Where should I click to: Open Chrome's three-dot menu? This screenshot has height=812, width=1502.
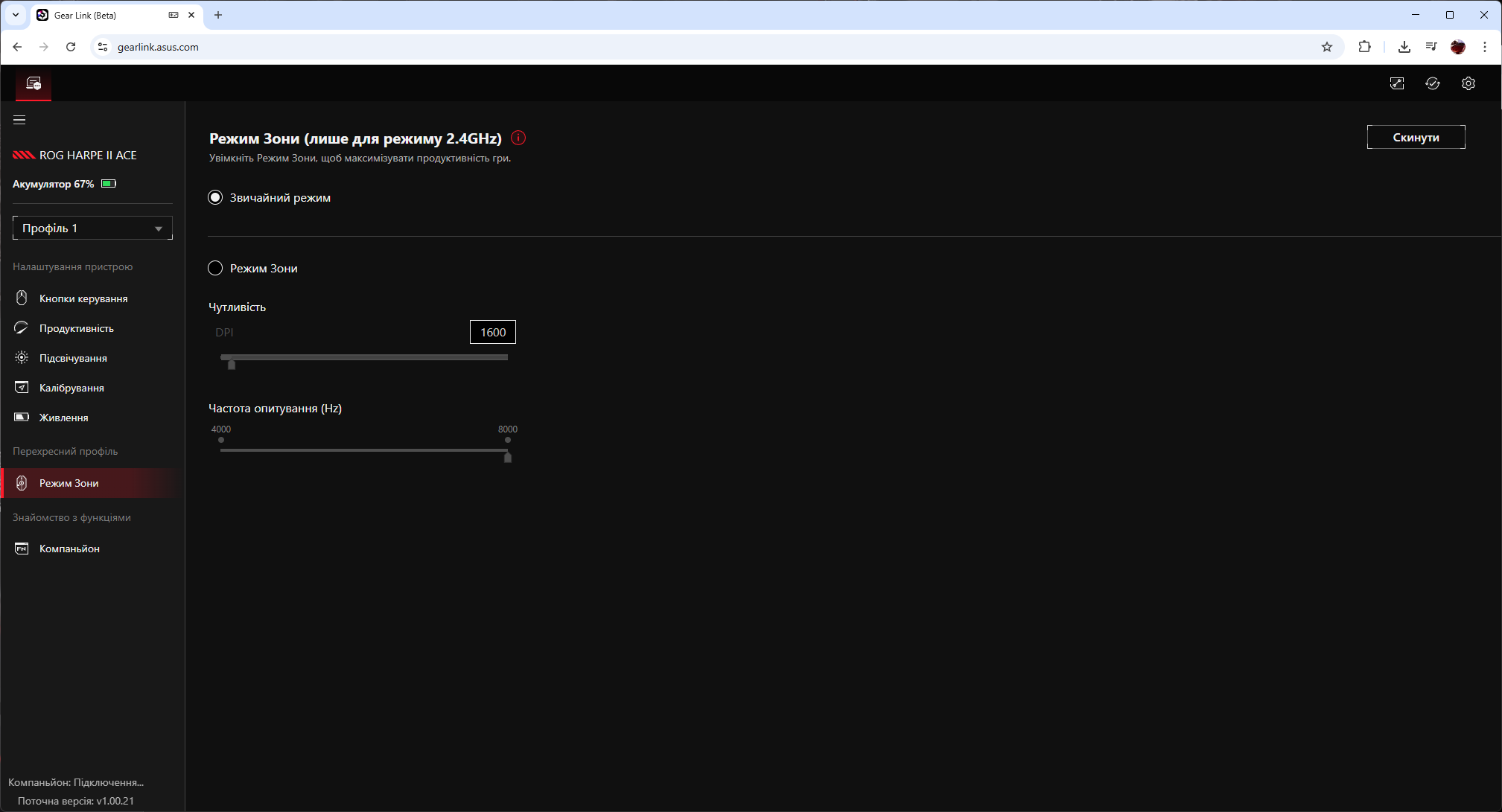(x=1485, y=47)
